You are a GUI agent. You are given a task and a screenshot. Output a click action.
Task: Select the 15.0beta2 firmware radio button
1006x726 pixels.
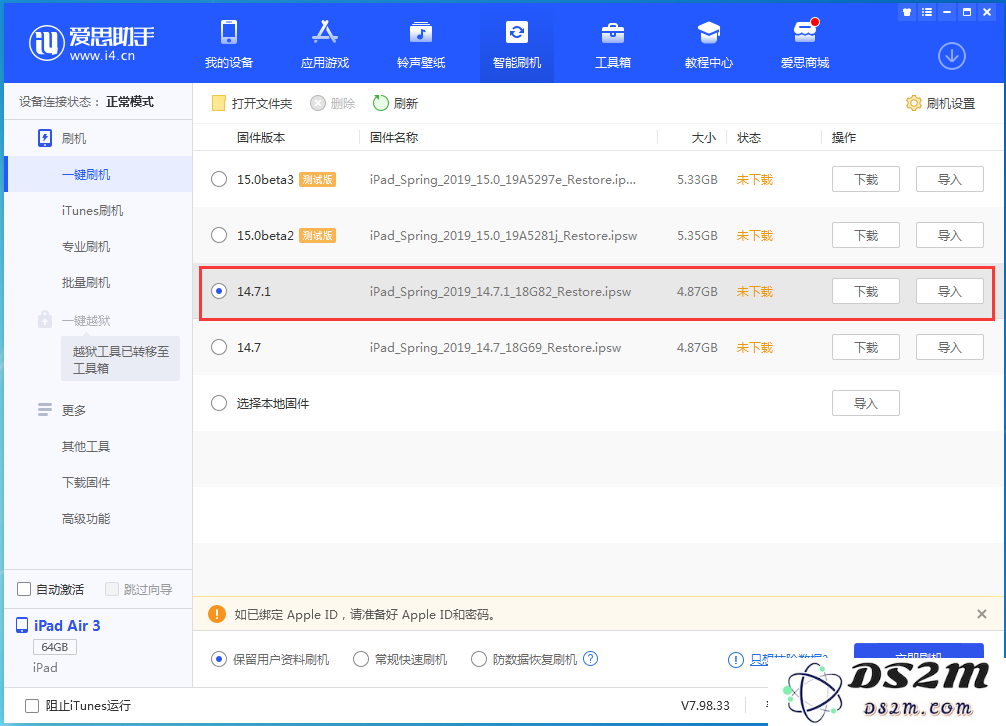click(219, 235)
